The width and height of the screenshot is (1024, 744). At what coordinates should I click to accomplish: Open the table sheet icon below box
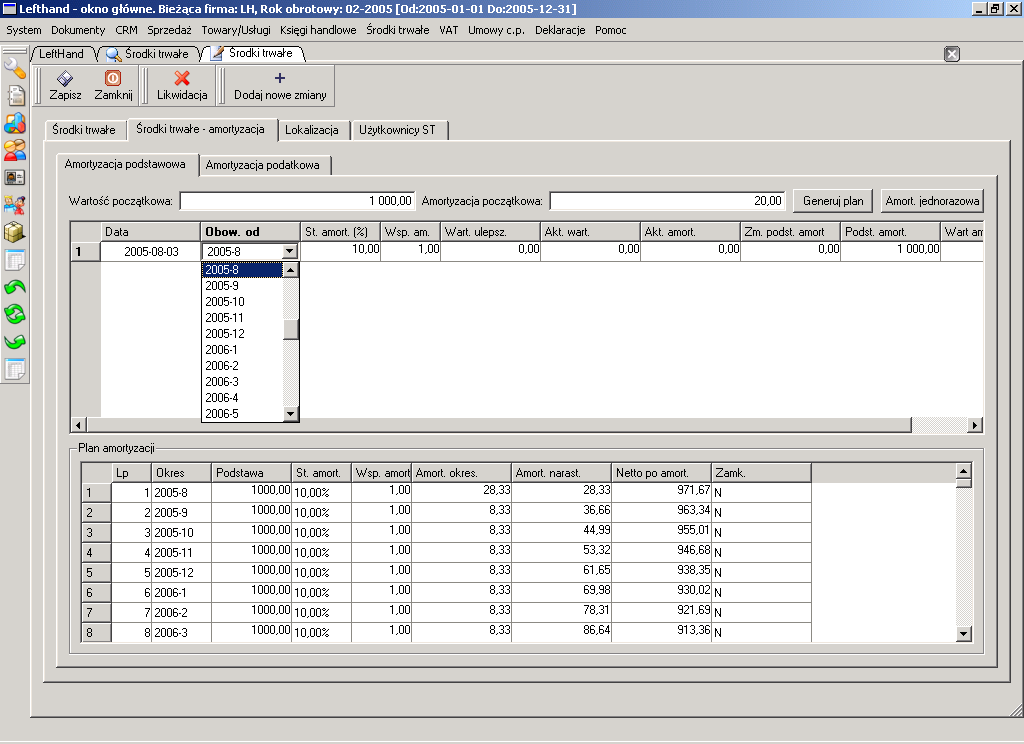(x=14, y=260)
